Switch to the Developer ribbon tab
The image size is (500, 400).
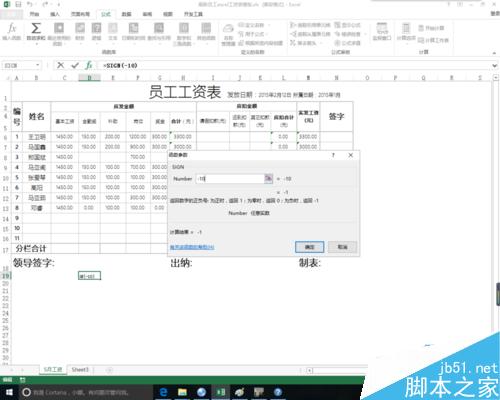(193, 14)
